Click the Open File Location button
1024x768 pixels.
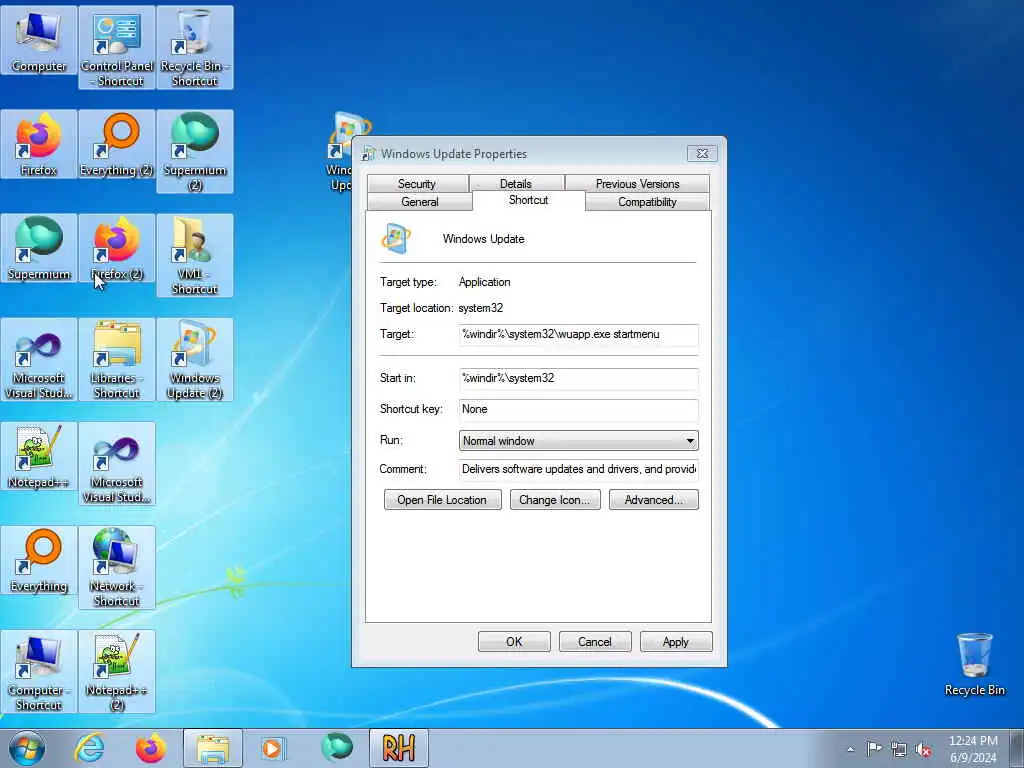tap(442, 500)
